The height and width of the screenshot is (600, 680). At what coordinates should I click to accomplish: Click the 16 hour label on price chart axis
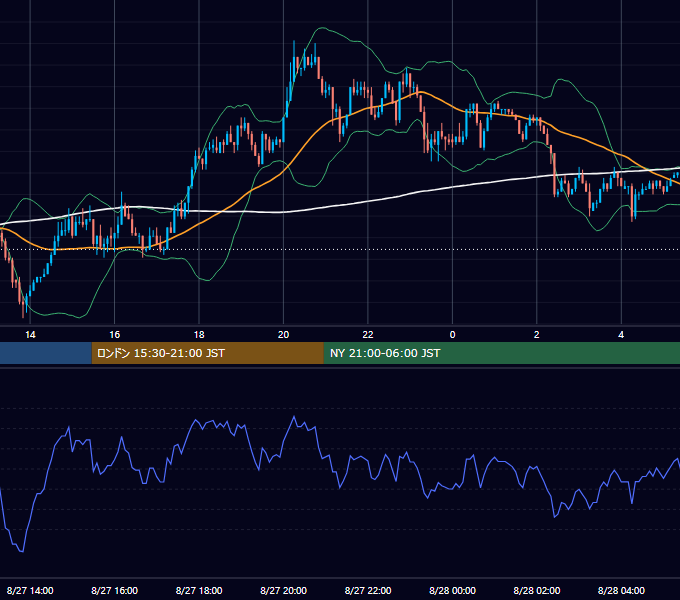114,335
